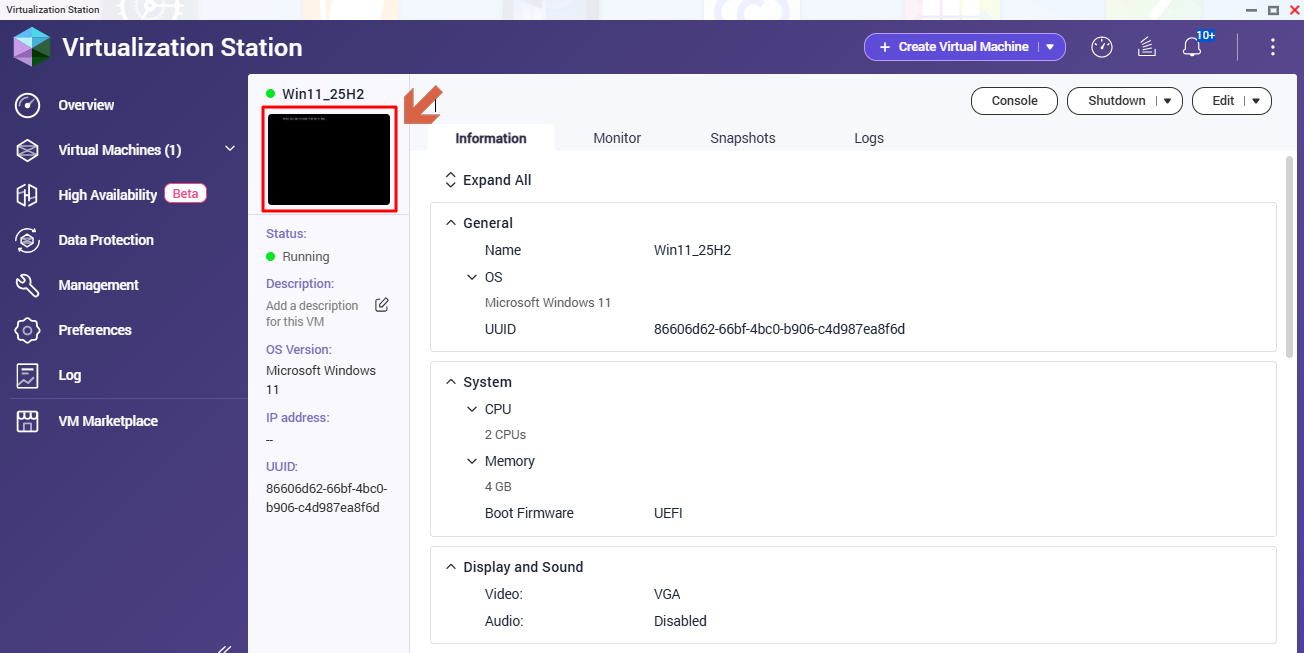The image size is (1304, 653).
Task: Open the resource monitor gauge icon
Action: click(x=1101, y=47)
